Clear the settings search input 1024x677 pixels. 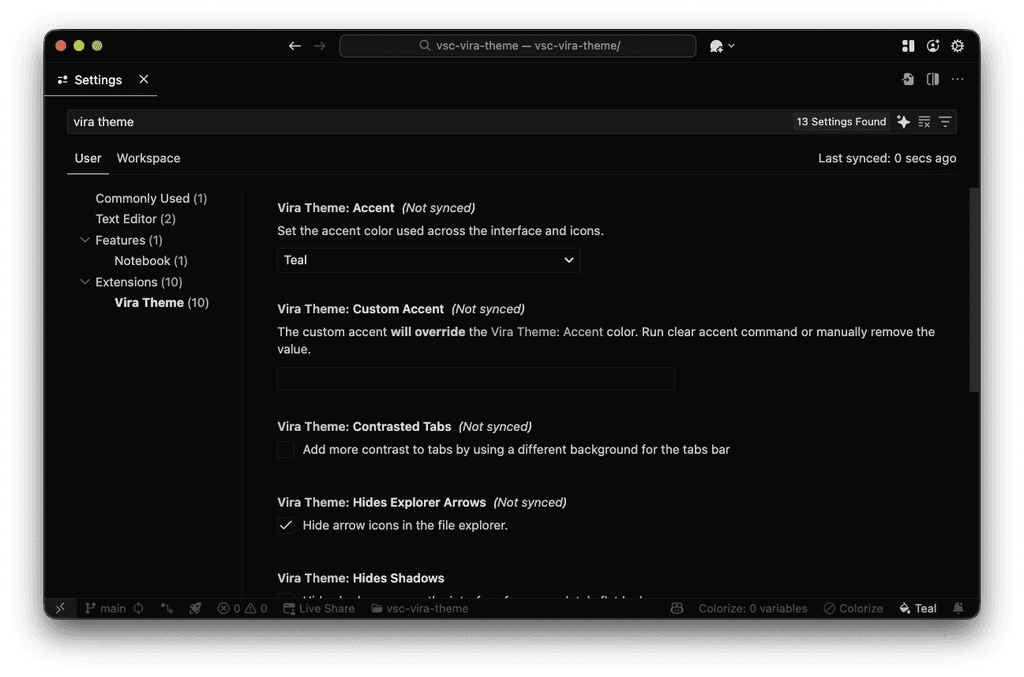click(924, 121)
